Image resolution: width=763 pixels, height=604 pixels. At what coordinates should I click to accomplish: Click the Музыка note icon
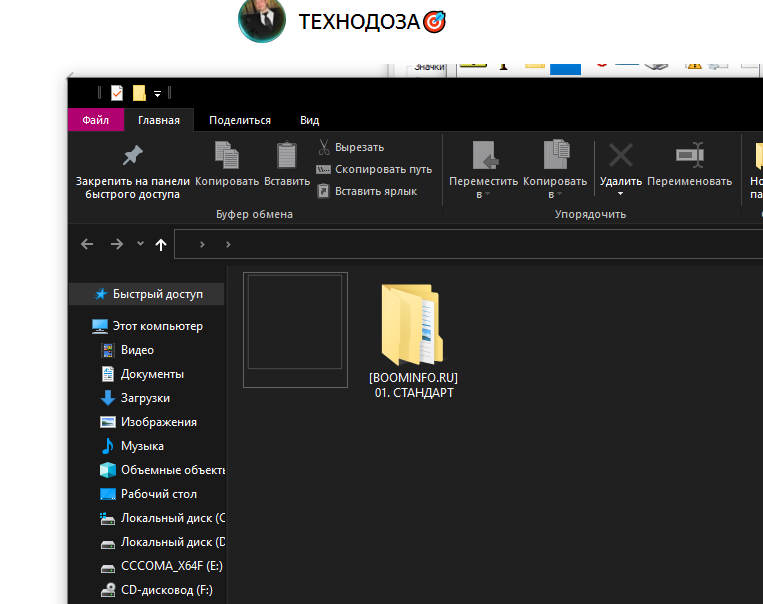[x=108, y=446]
